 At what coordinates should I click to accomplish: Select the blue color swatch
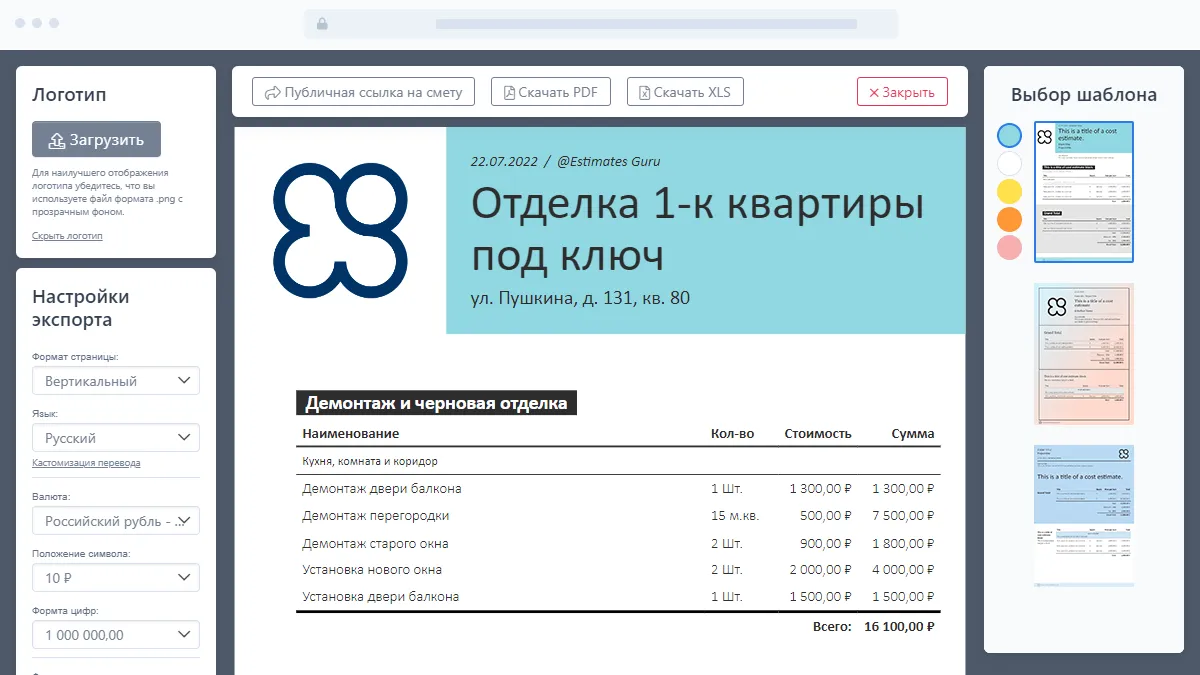[x=1010, y=135]
